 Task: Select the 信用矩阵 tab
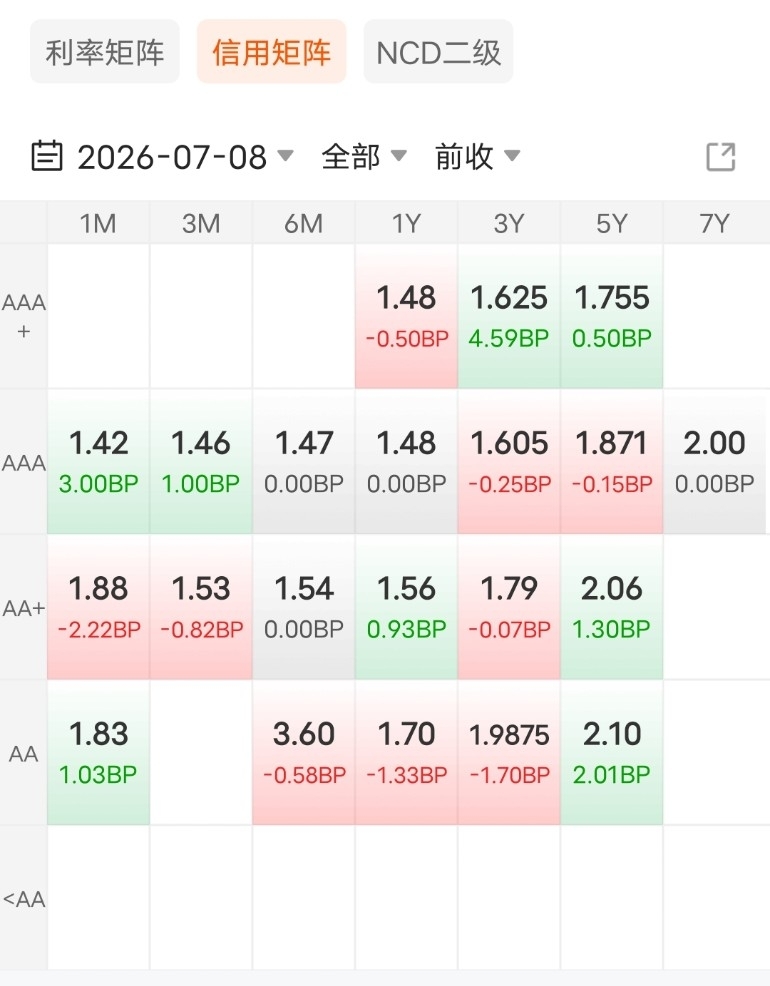pyautogui.click(x=272, y=52)
